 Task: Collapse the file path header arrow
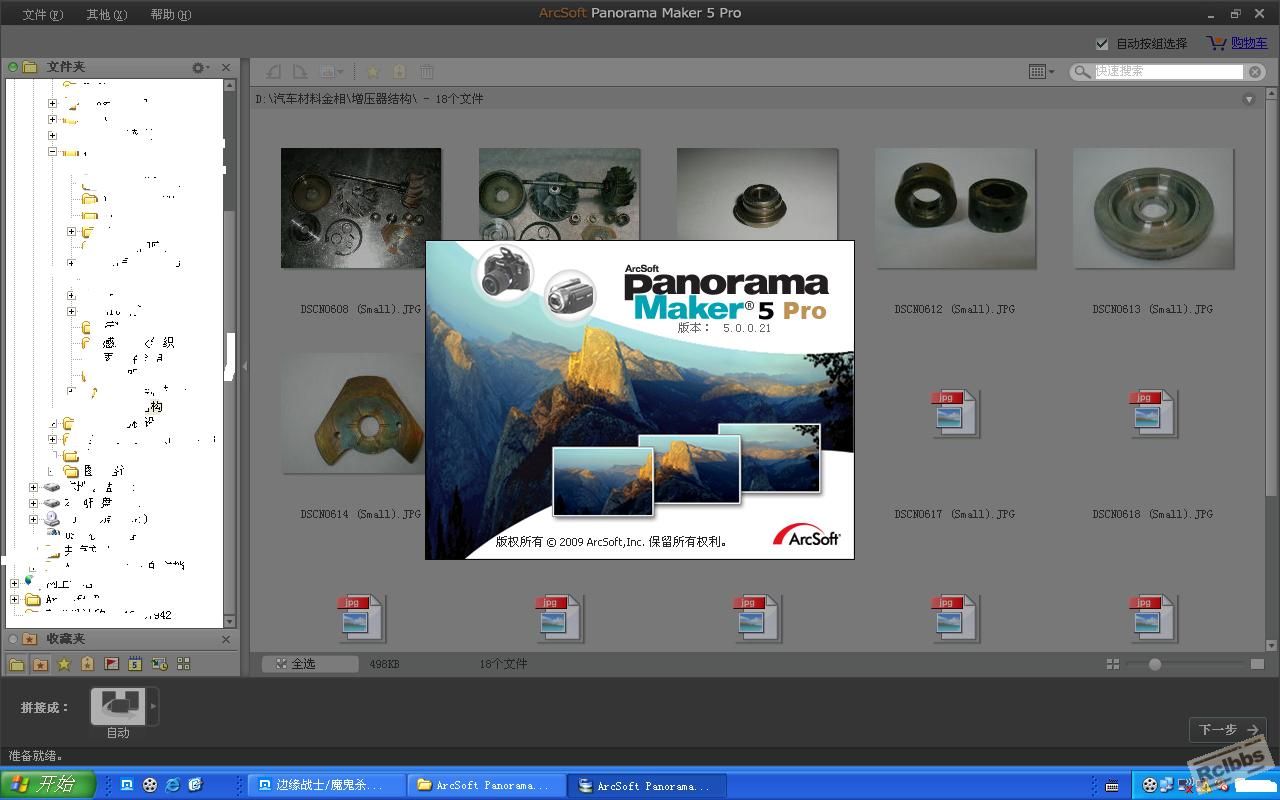[1249, 99]
